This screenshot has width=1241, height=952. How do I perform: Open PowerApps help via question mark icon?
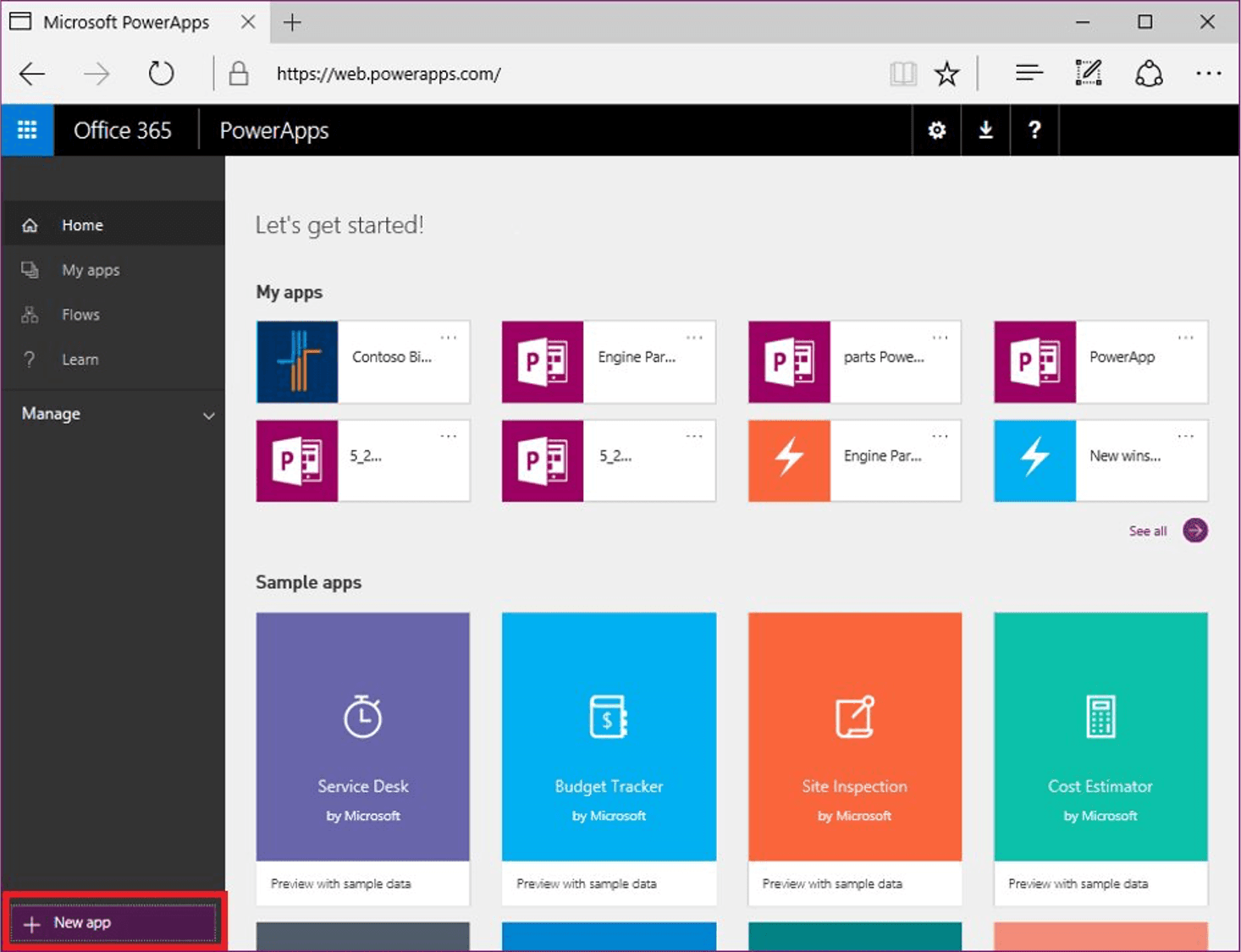(x=1034, y=129)
